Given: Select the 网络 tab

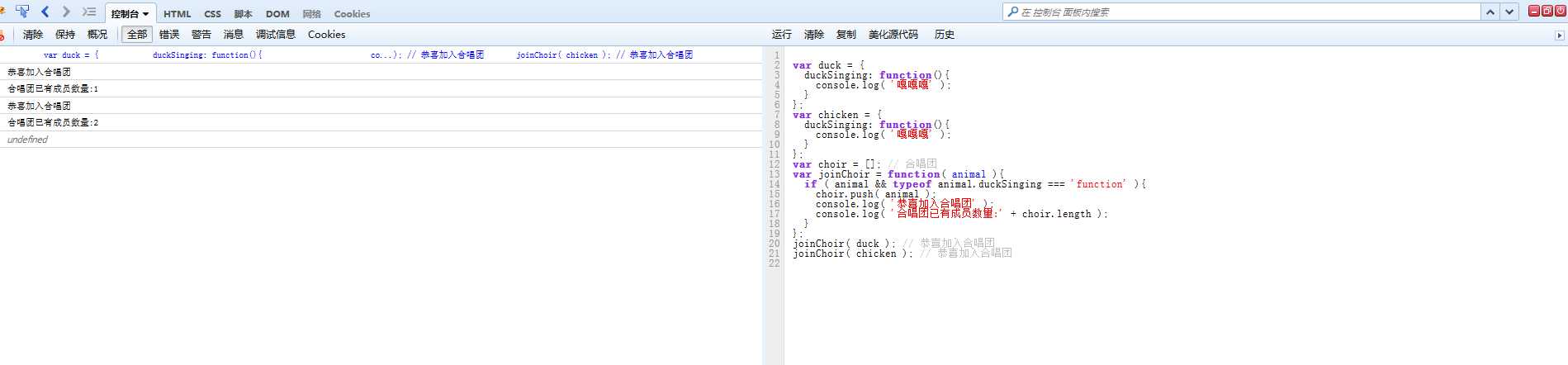Looking at the screenshot, I should [x=311, y=14].
